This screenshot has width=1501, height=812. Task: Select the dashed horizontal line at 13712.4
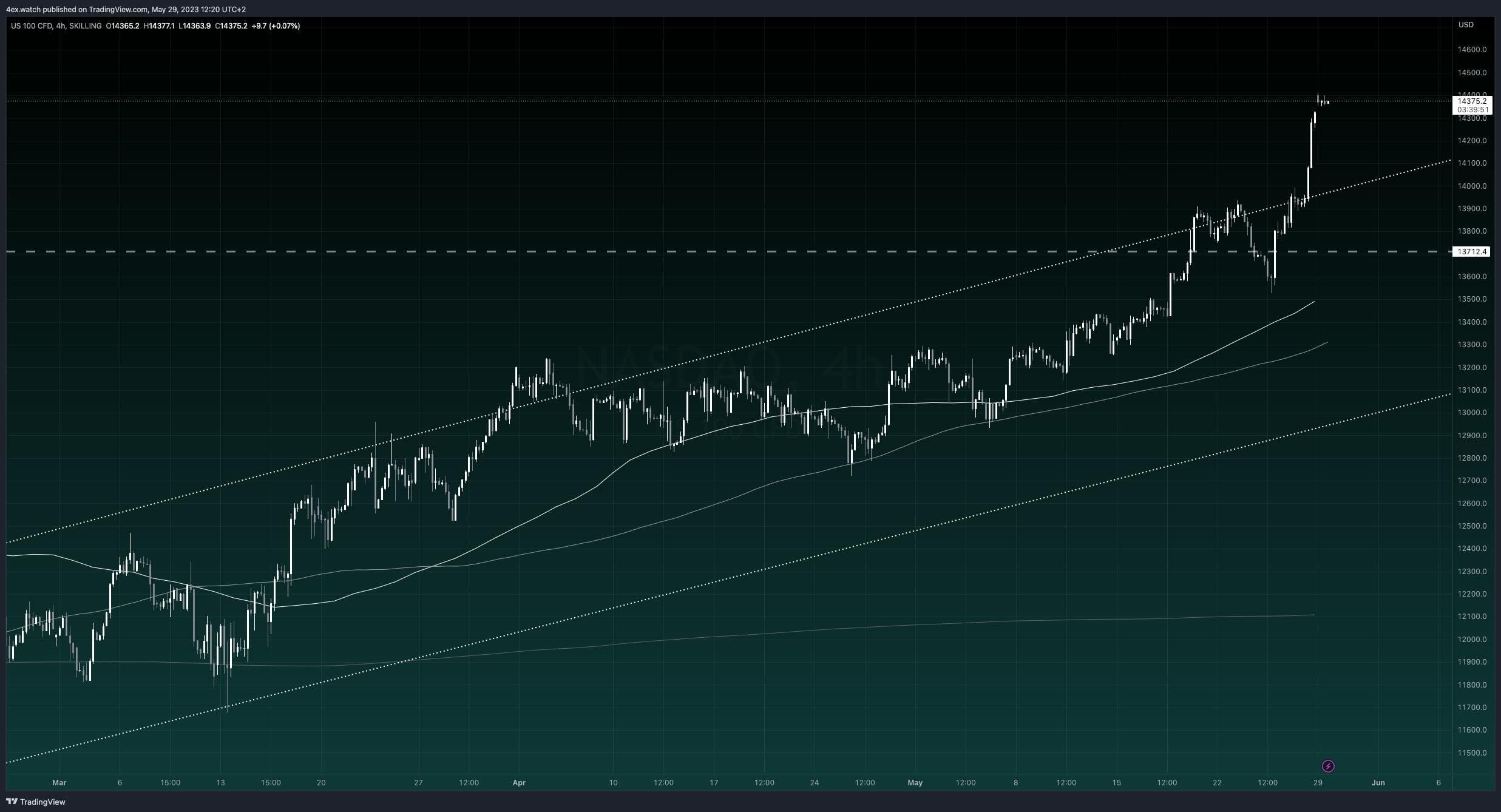tap(728, 251)
